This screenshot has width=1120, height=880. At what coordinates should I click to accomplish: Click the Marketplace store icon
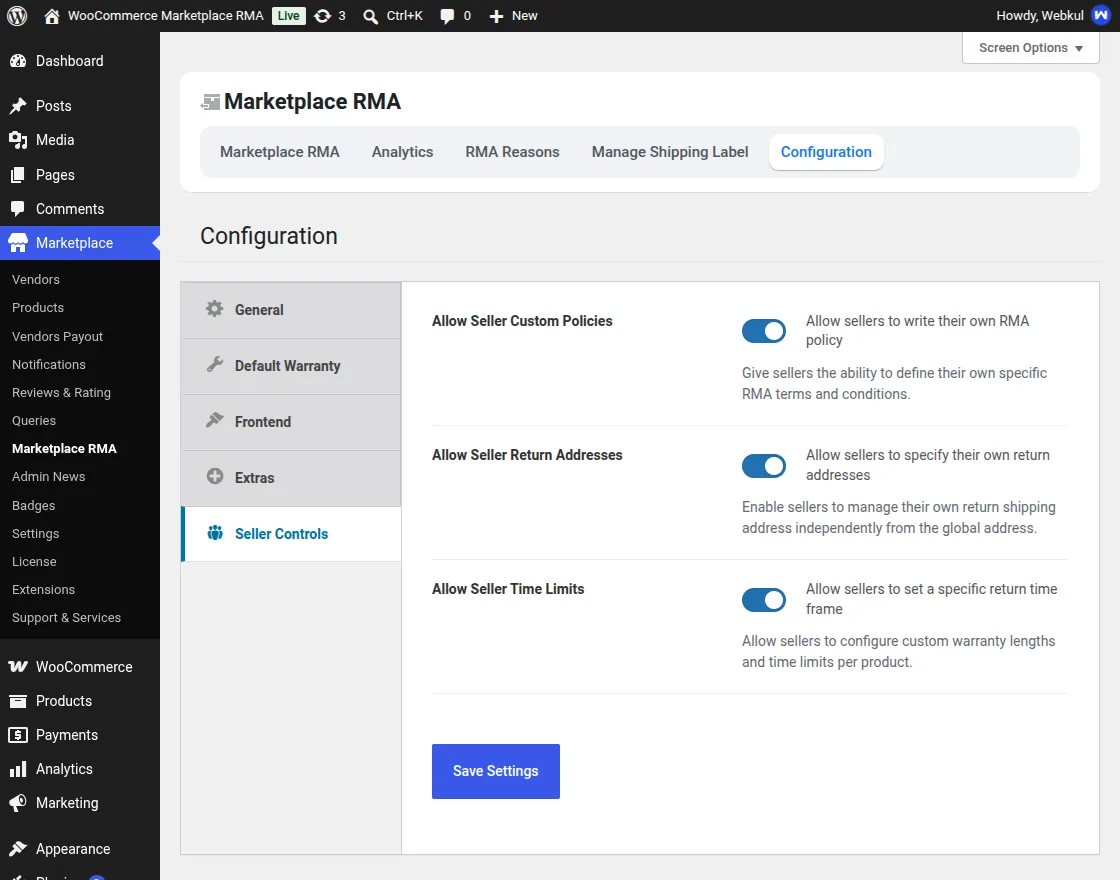pos(18,243)
